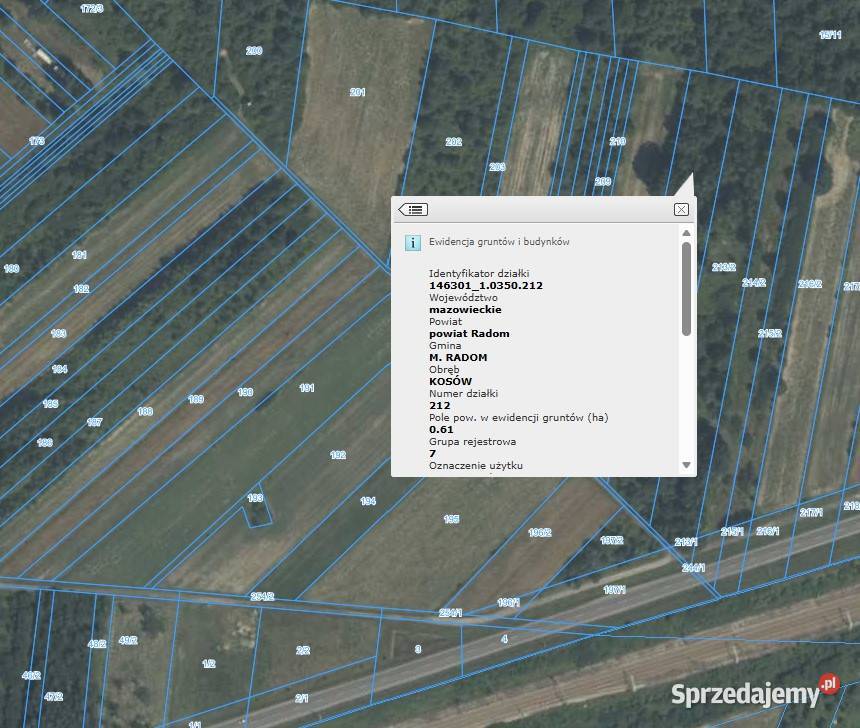Select parcel 202 on the map

point(453,142)
